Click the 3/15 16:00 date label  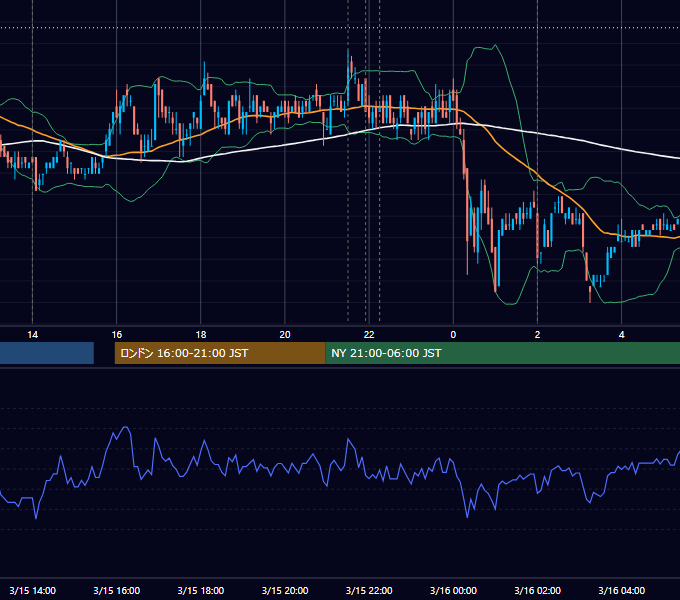(117, 590)
